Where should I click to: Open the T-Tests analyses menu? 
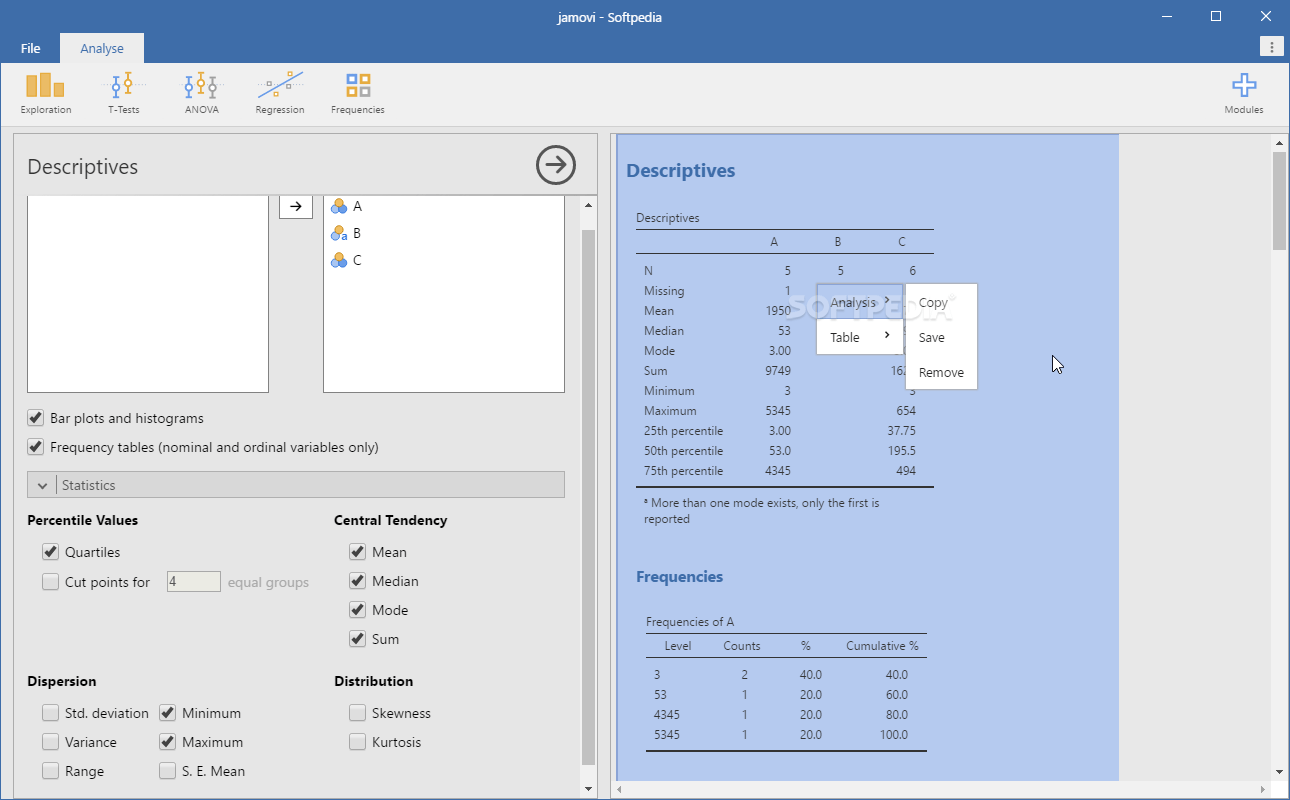click(x=123, y=93)
